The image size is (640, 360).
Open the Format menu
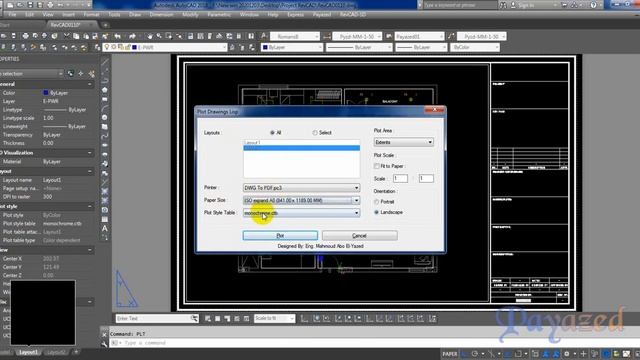[x=91, y=14]
